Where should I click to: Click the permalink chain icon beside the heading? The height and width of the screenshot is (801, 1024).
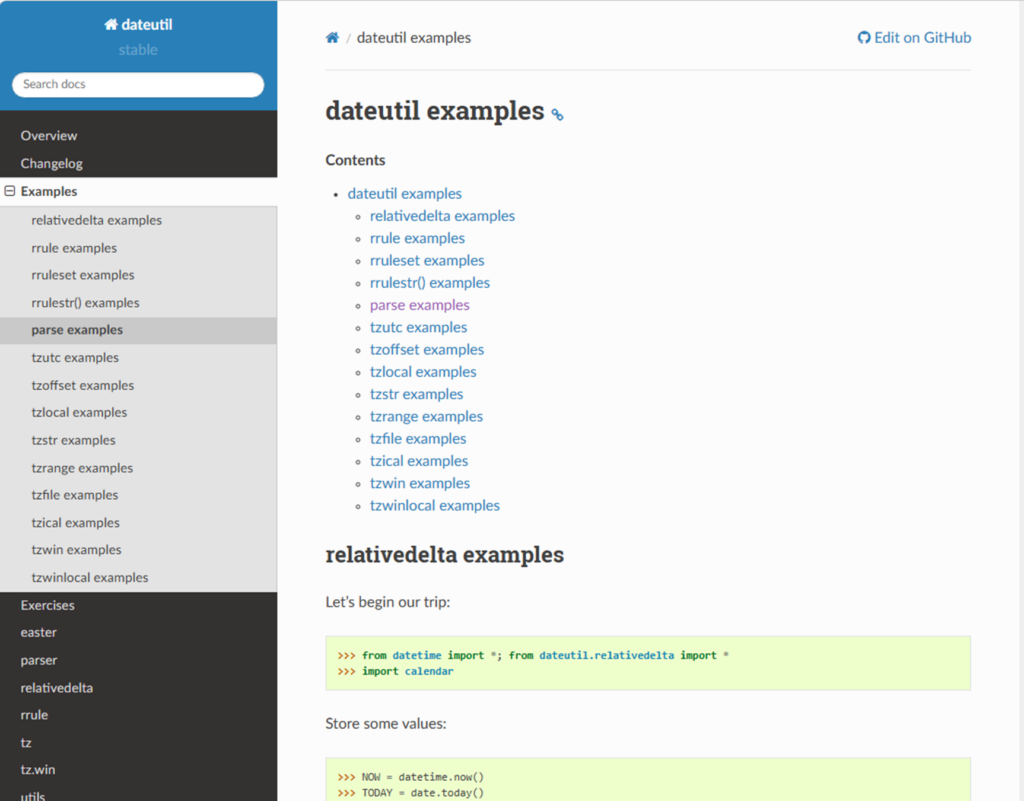(x=557, y=115)
